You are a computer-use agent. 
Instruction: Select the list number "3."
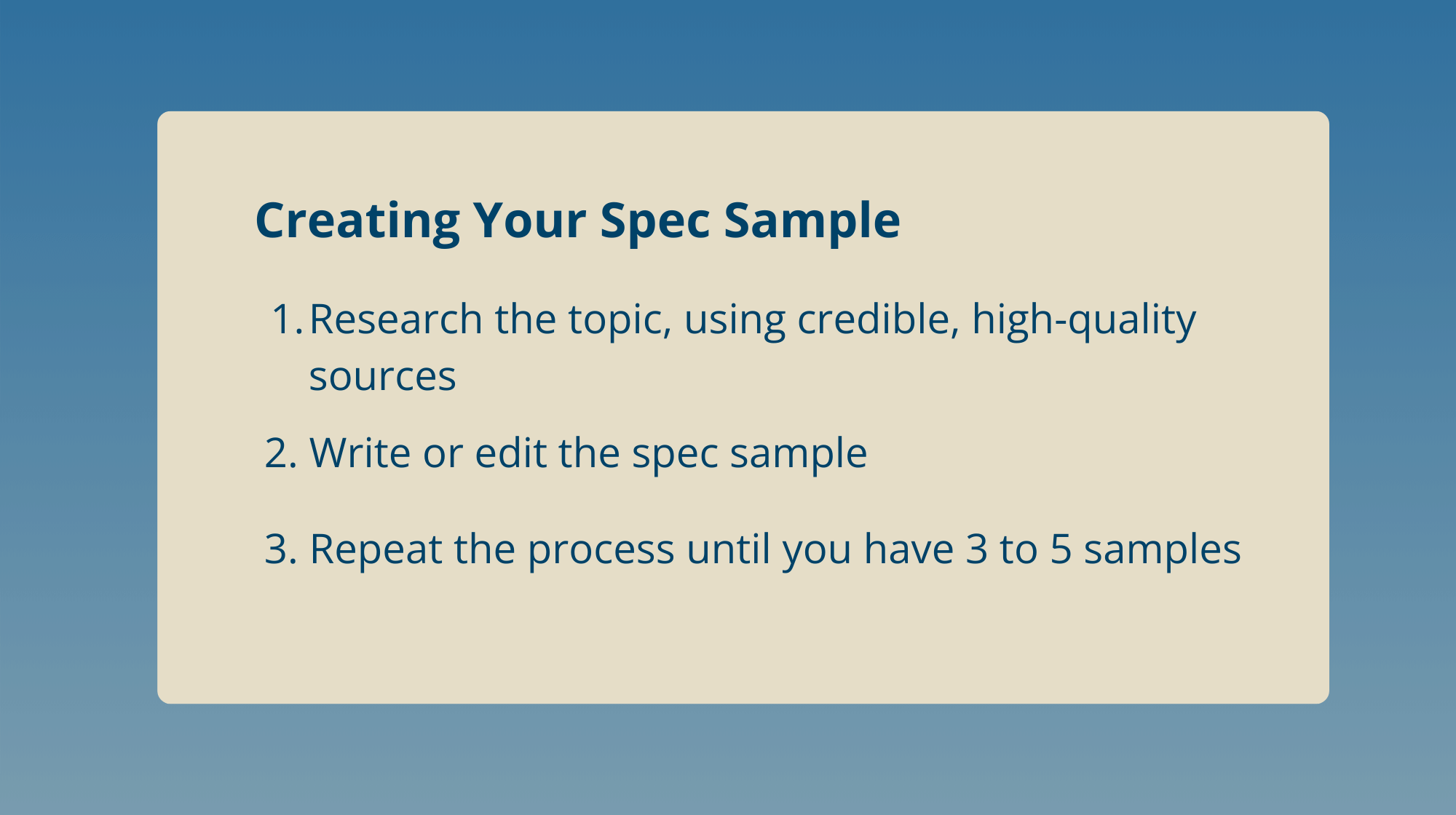coord(282,549)
